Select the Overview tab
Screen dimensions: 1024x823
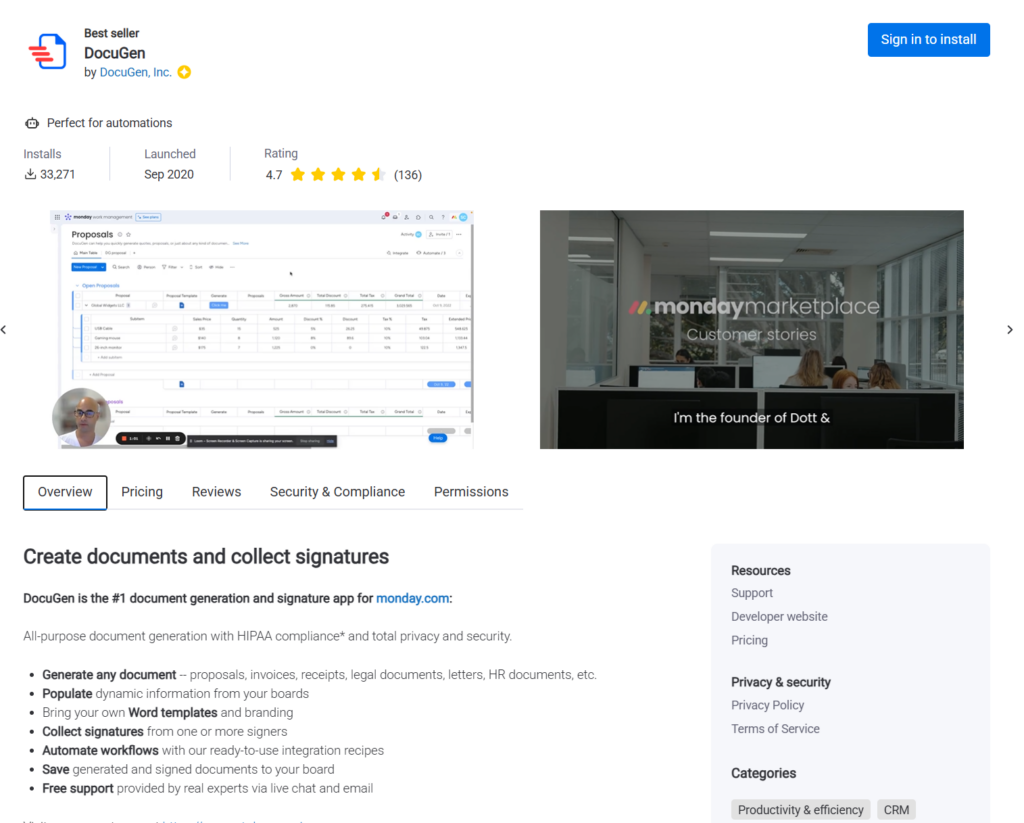65,492
